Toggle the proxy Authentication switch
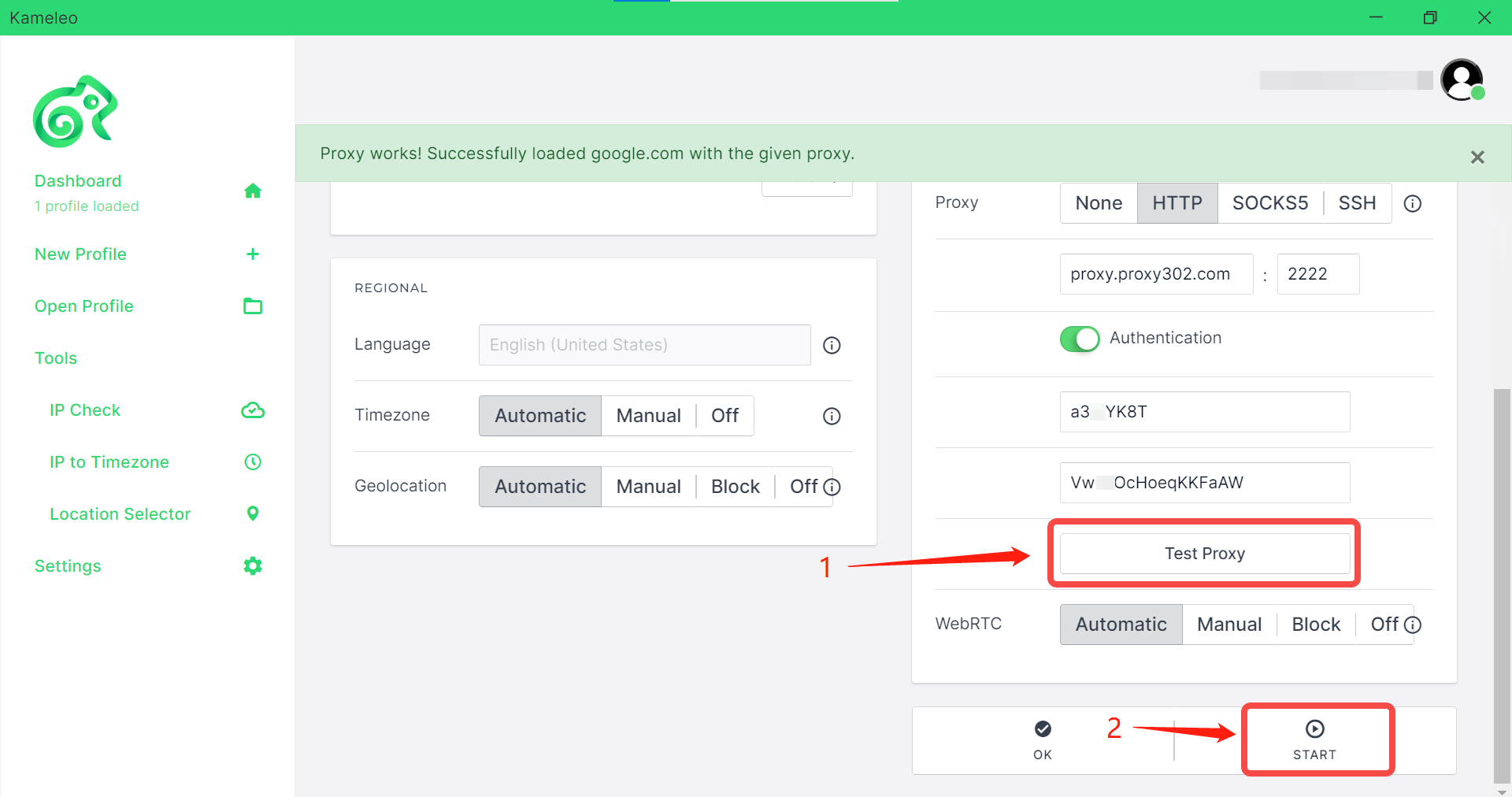Screen dimensions: 1512x797 point(1080,339)
